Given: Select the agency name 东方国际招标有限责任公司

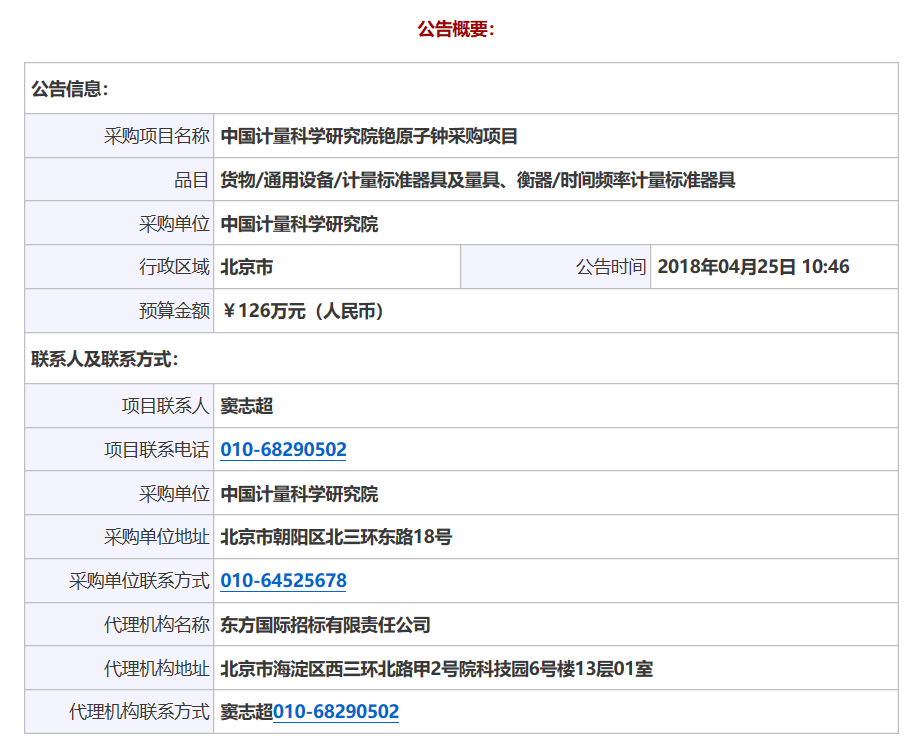Looking at the screenshot, I should 326,625.
